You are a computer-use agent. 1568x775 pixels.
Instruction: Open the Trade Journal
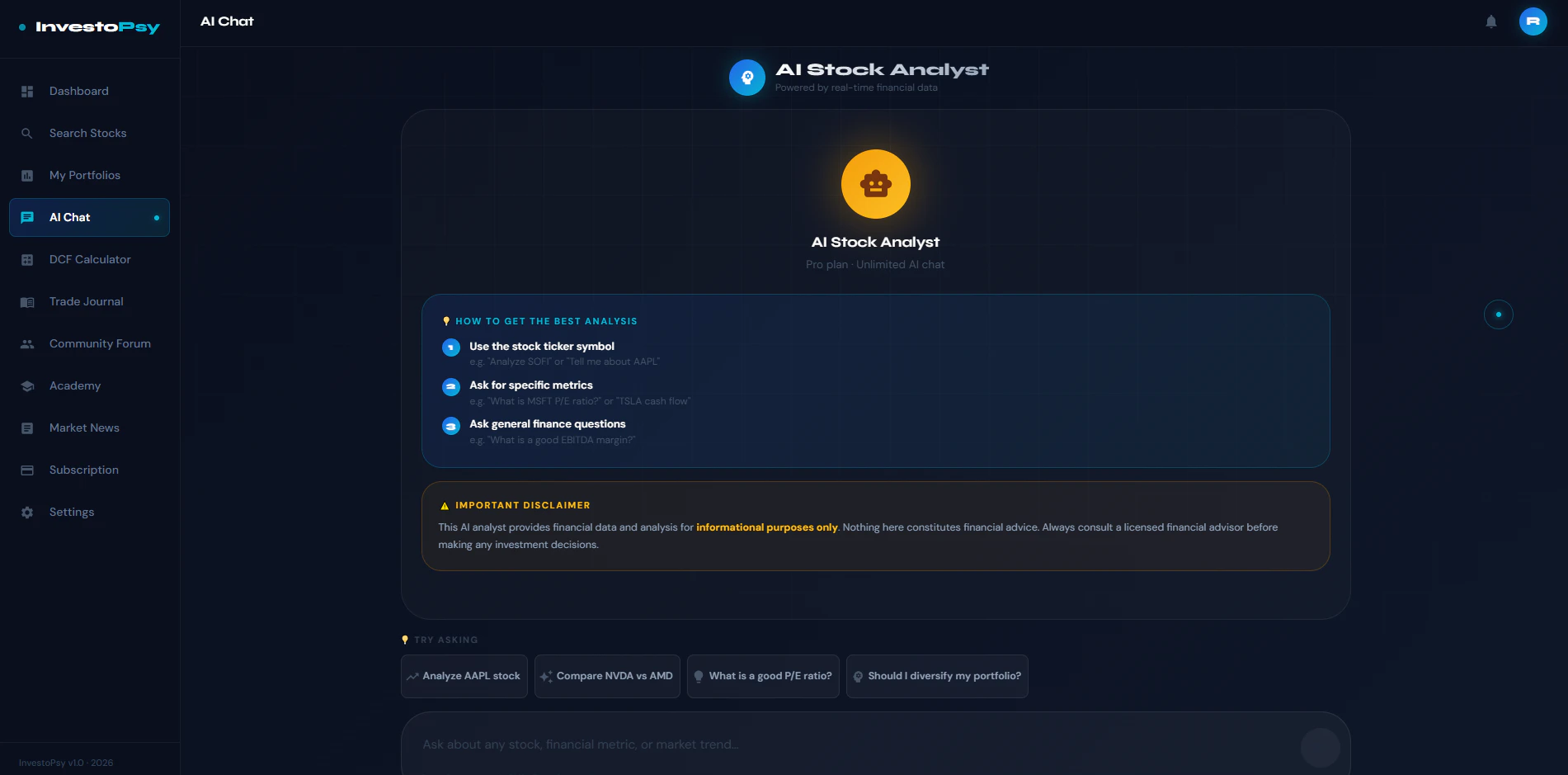pos(89,302)
